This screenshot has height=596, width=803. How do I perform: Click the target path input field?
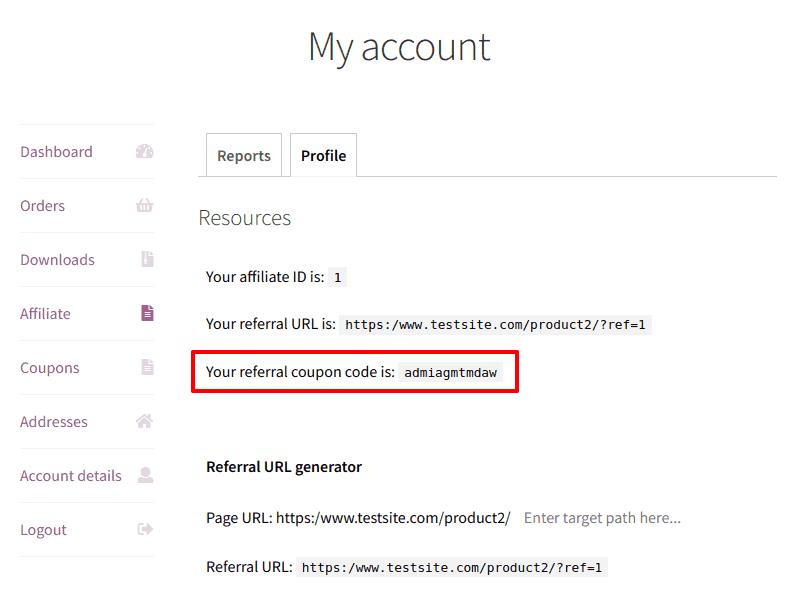602,518
